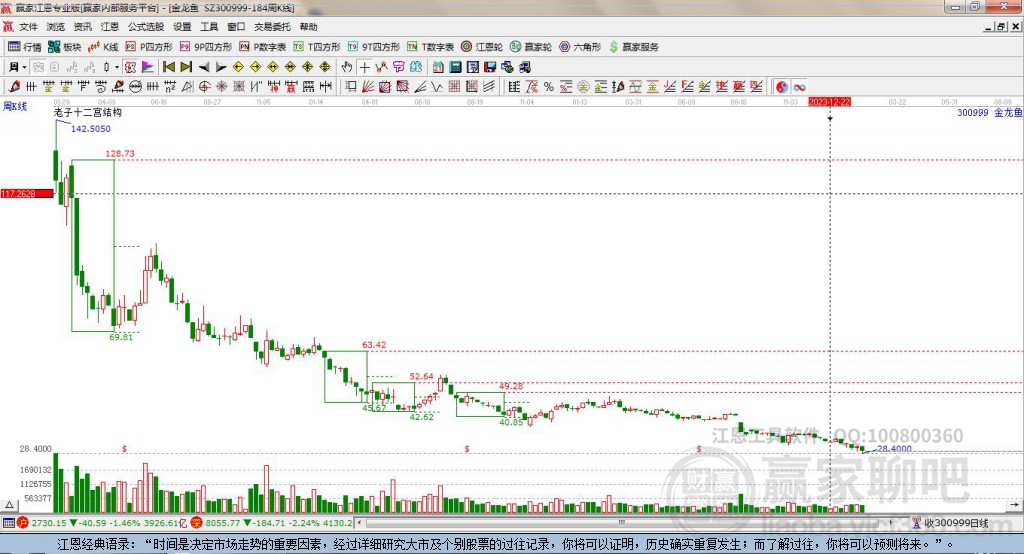
Task: Toggle the 权 rights-adjustment button
Action: 131,67
